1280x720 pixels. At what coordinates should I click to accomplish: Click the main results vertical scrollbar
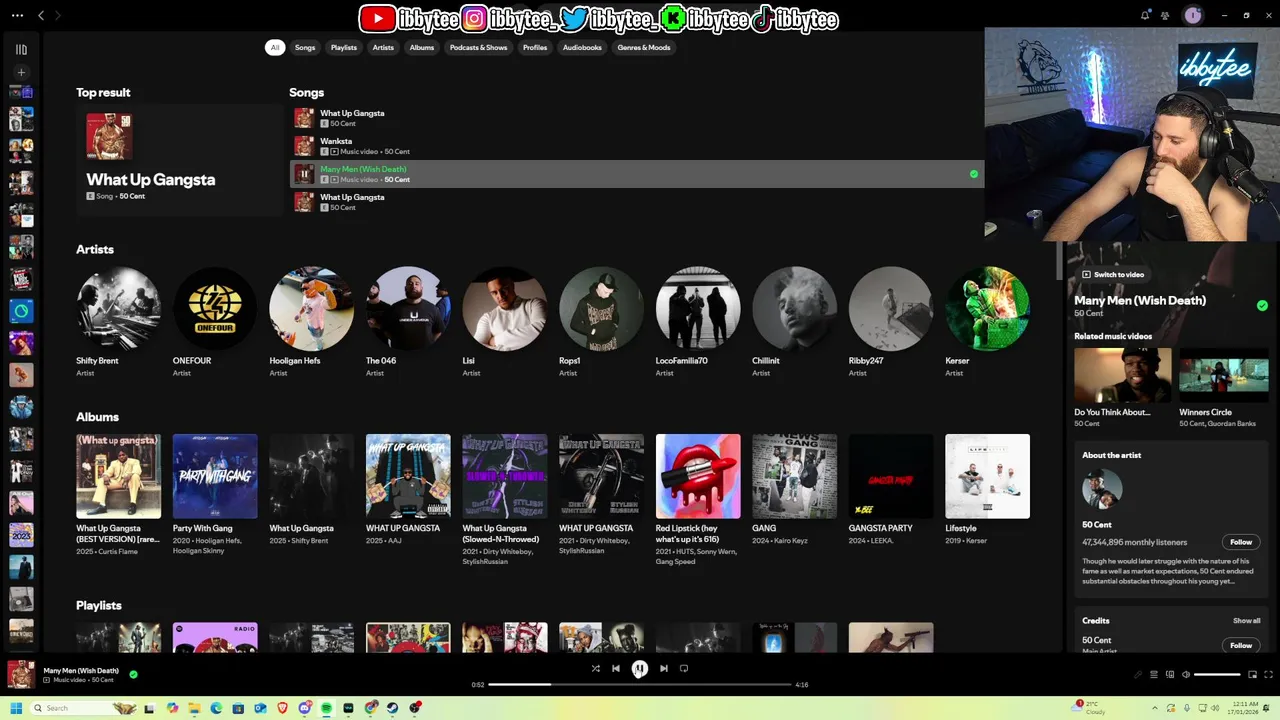(x=1059, y=260)
